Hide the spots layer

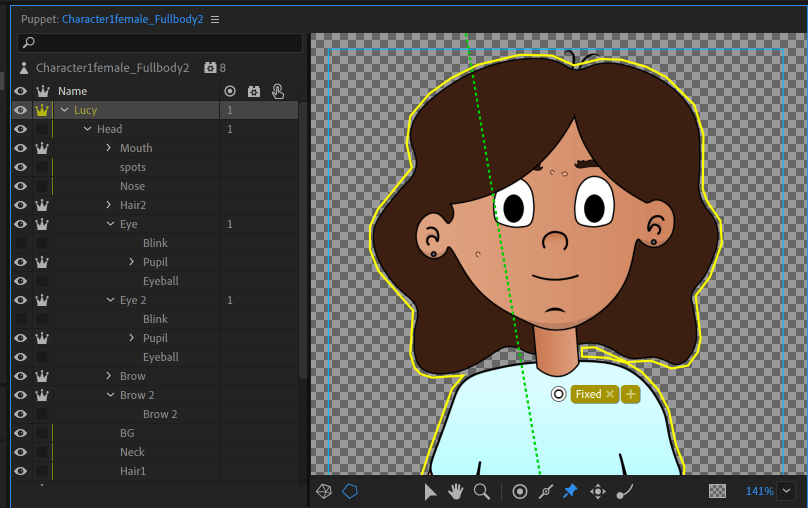pyautogui.click(x=21, y=167)
